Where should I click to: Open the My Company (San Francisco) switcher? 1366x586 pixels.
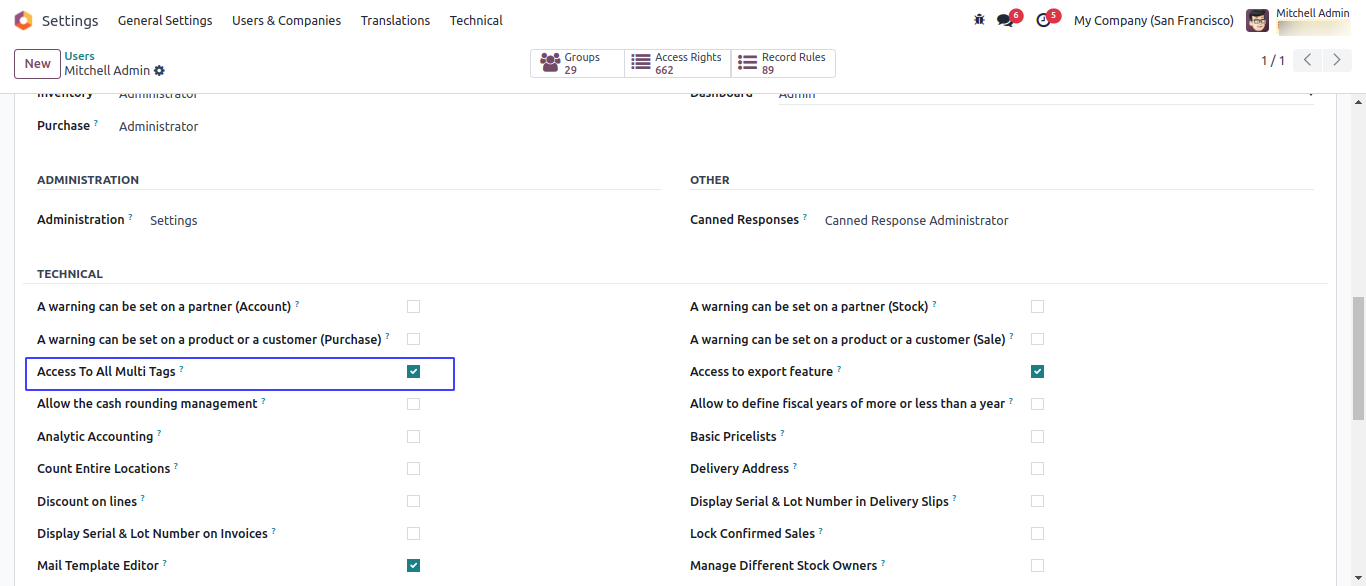tap(1153, 20)
